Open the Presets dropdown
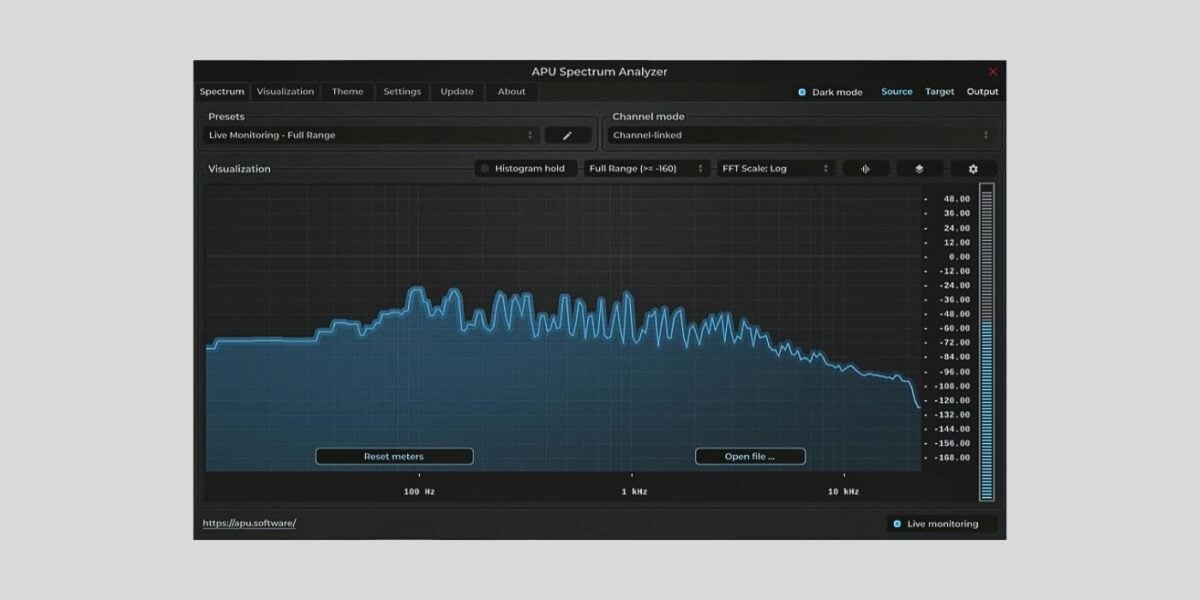This screenshot has height=600, width=1200. (370, 134)
